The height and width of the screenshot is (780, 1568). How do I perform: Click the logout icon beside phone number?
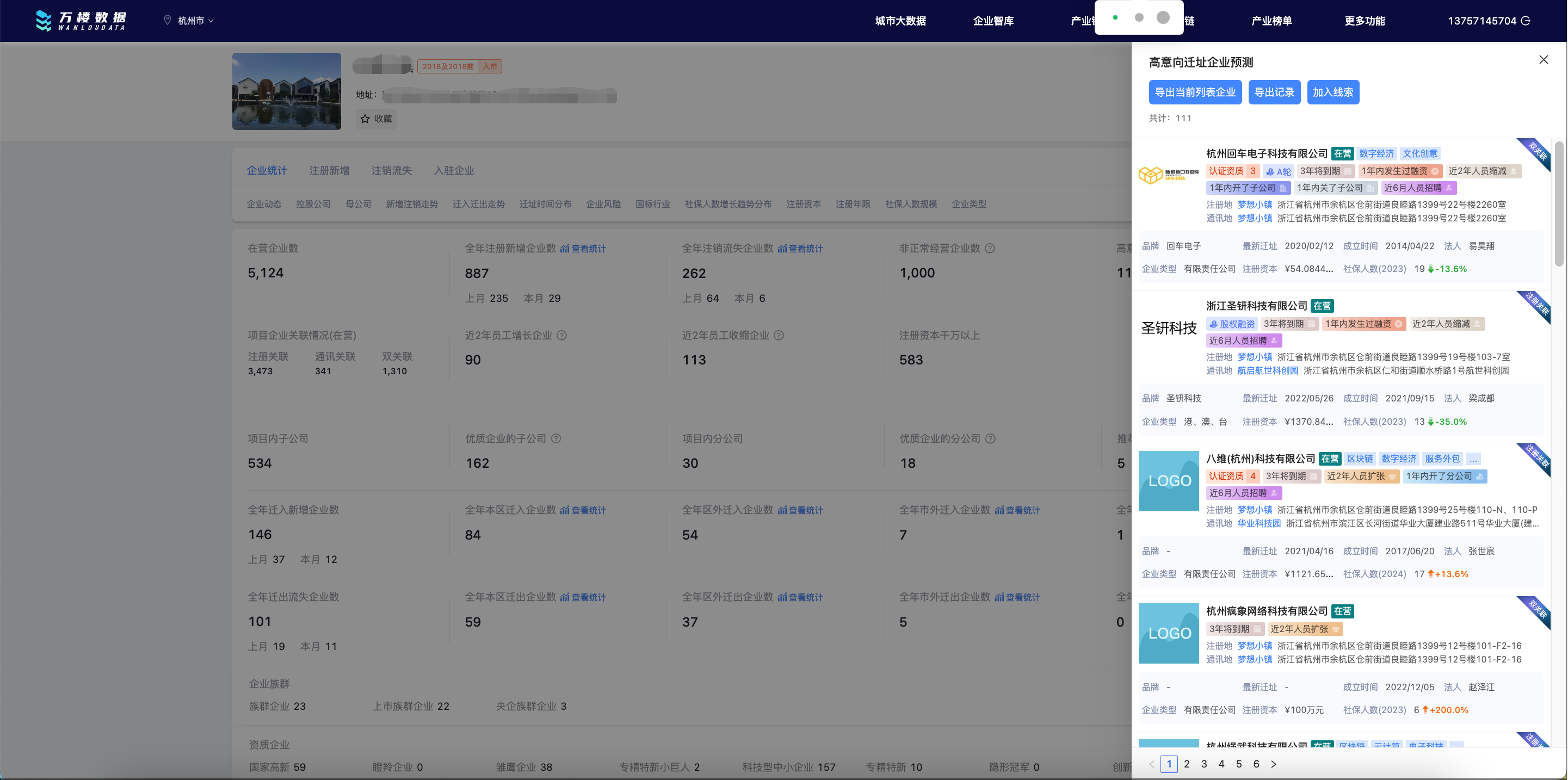(1526, 21)
